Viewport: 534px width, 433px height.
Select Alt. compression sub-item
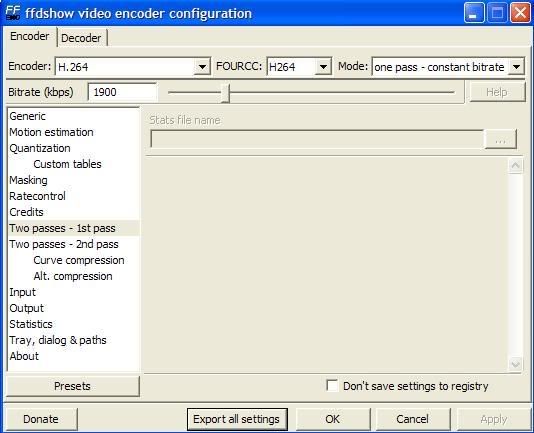point(73,276)
